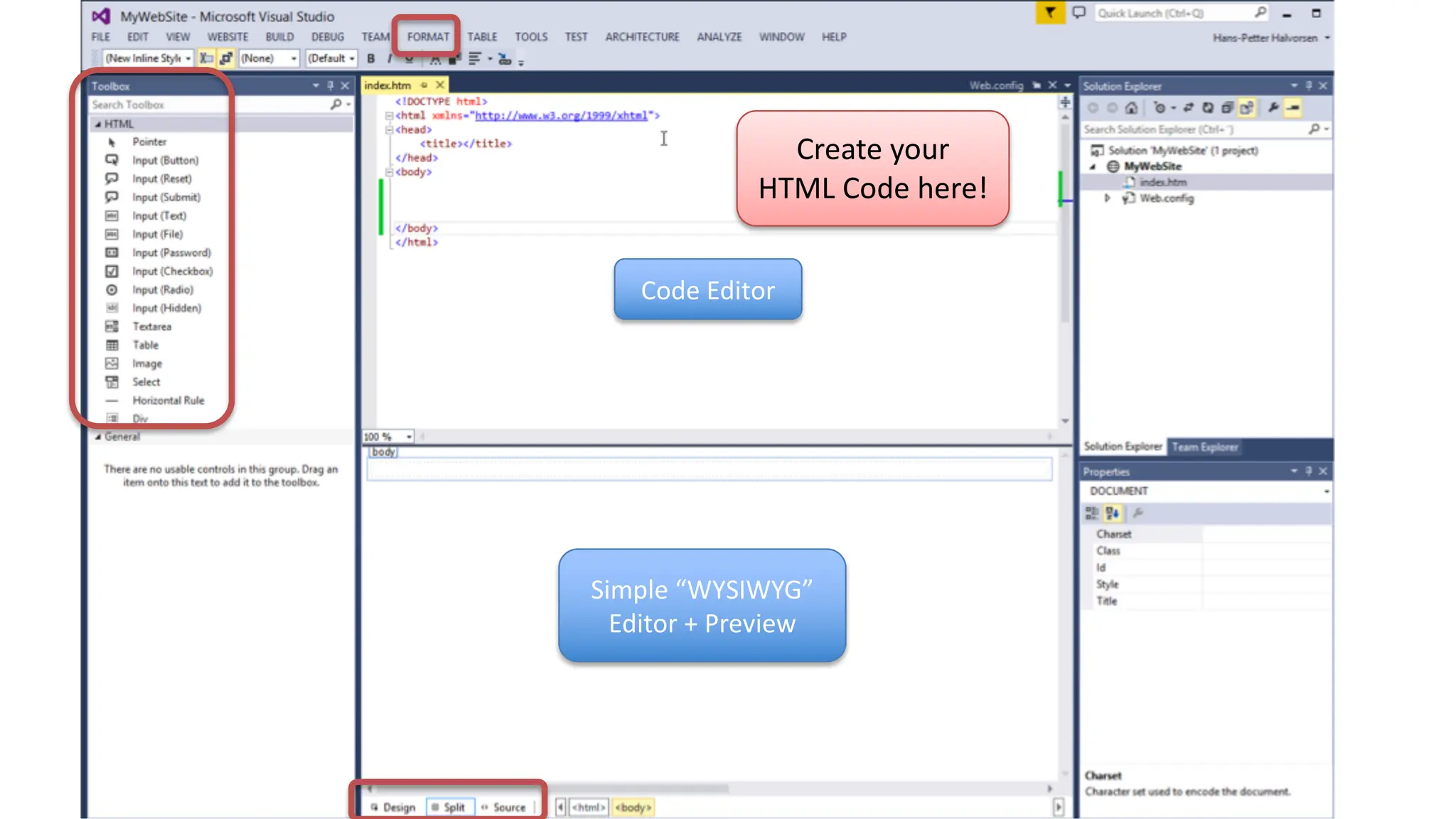The image size is (1456, 819).
Task: Collapse the head element outlining
Action: [389, 129]
